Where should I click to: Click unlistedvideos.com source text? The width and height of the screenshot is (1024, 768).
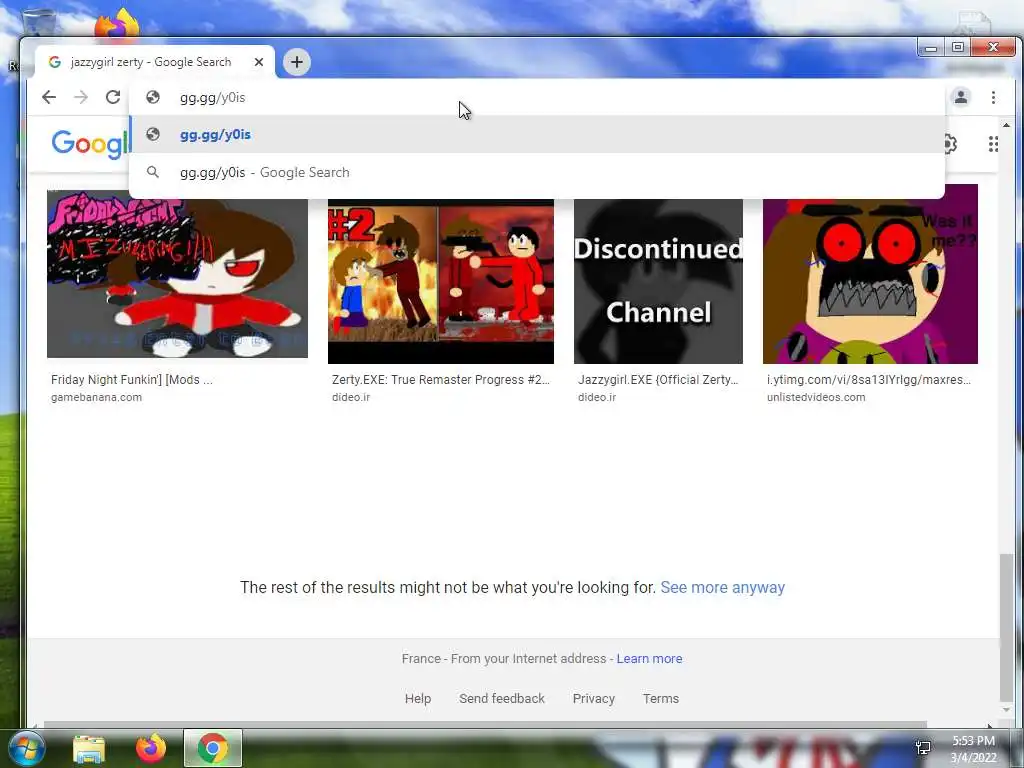pos(816,397)
